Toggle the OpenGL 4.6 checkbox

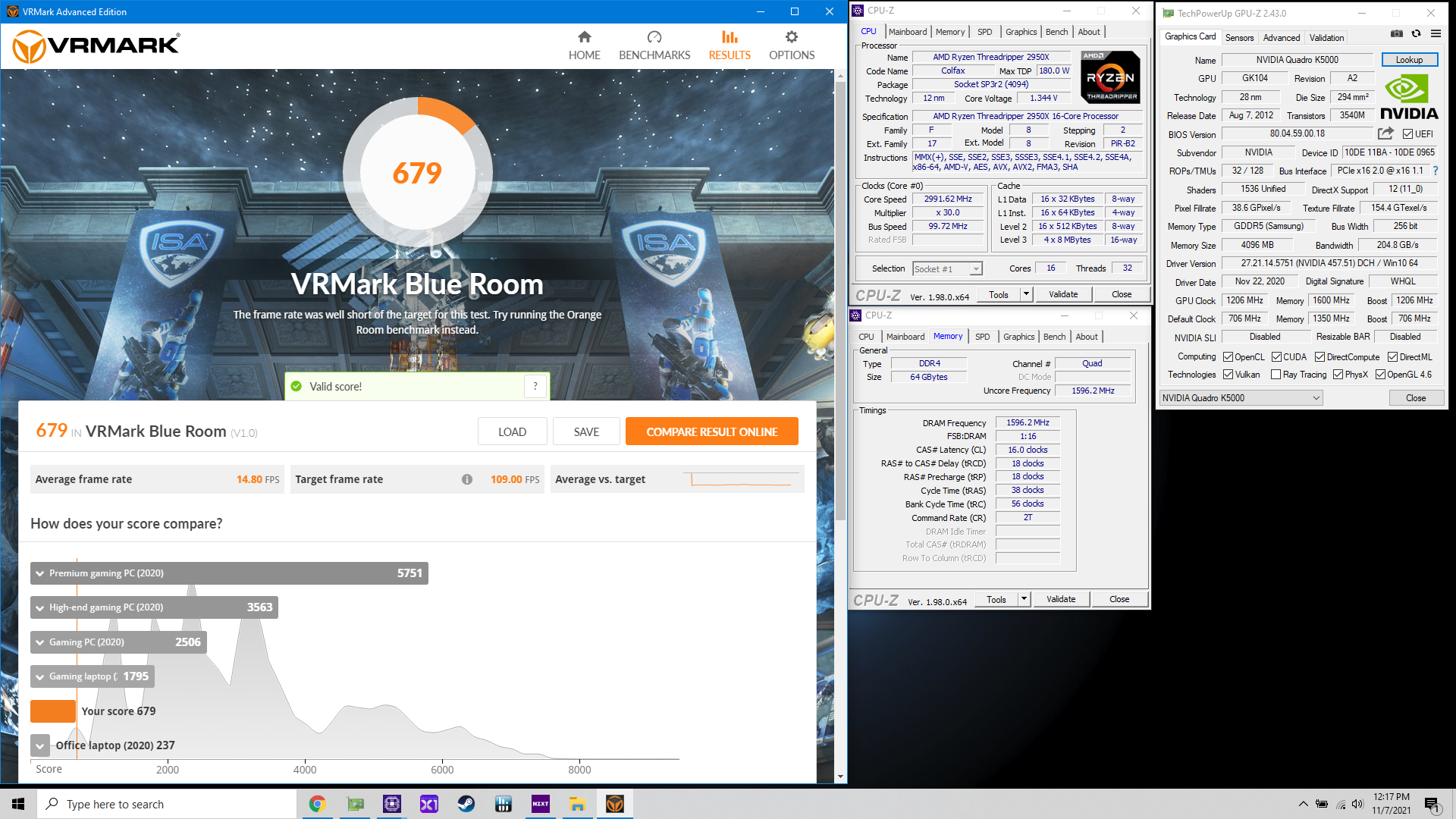point(1380,375)
